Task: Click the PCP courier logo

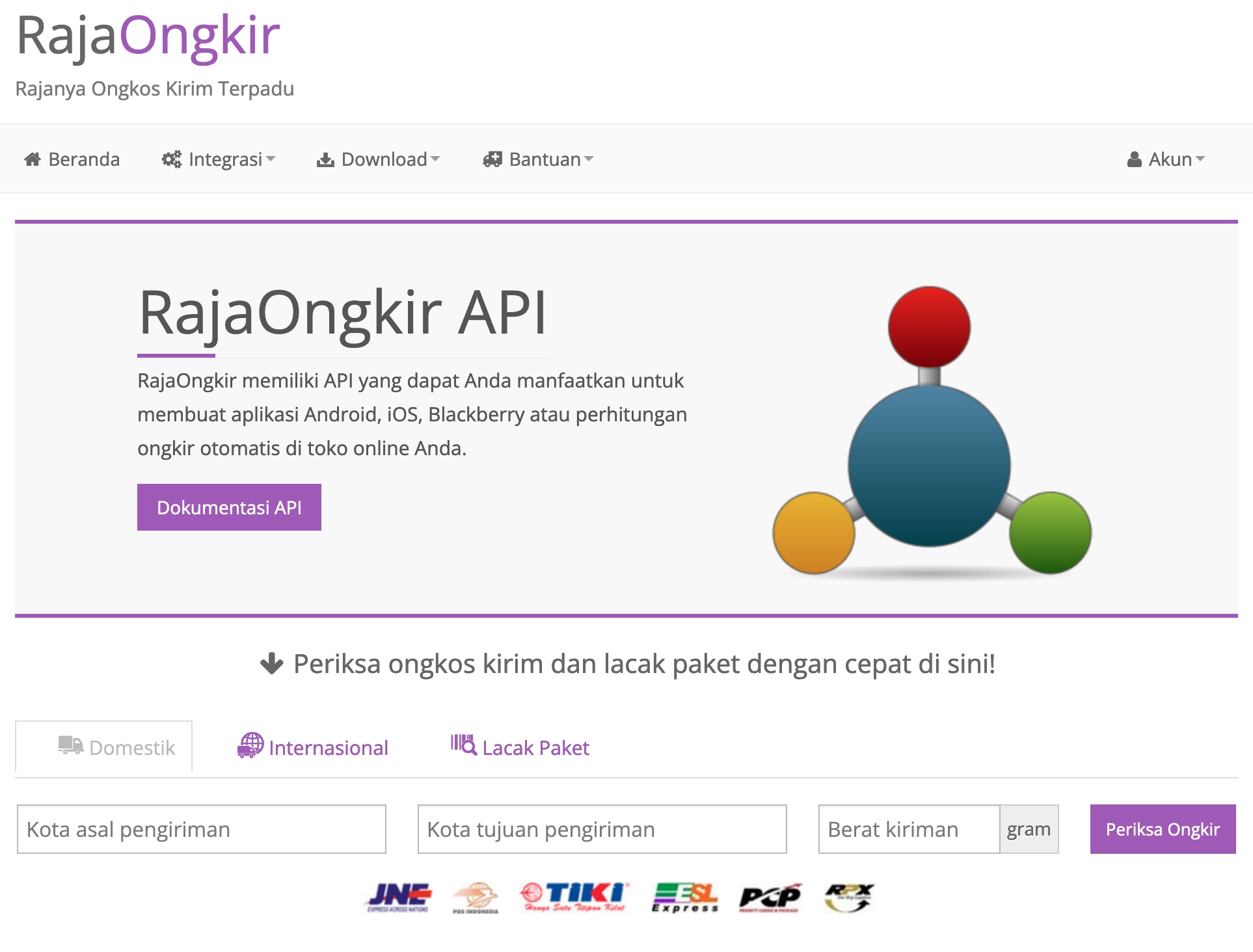Action: click(x=770, y=898)
